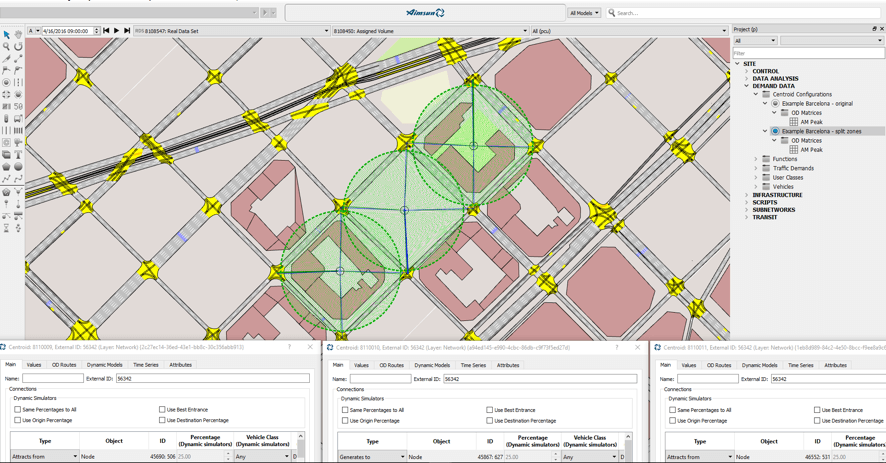886x463 pixels.
Task: Open Dynamic Models tab in centroid 8110010
Action: coord(432,365)
